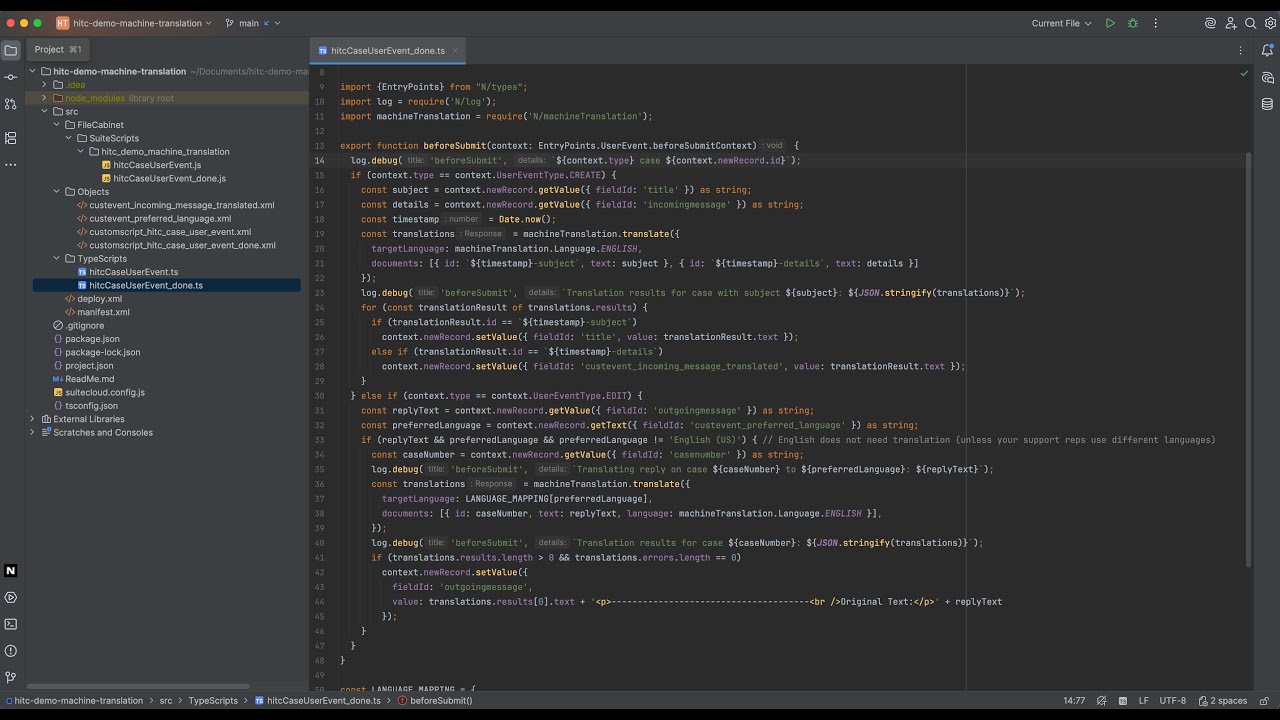Open the Project tool window folder icon
The width and height of the screenshot is (1280, 720).
(x=11, y=50)
